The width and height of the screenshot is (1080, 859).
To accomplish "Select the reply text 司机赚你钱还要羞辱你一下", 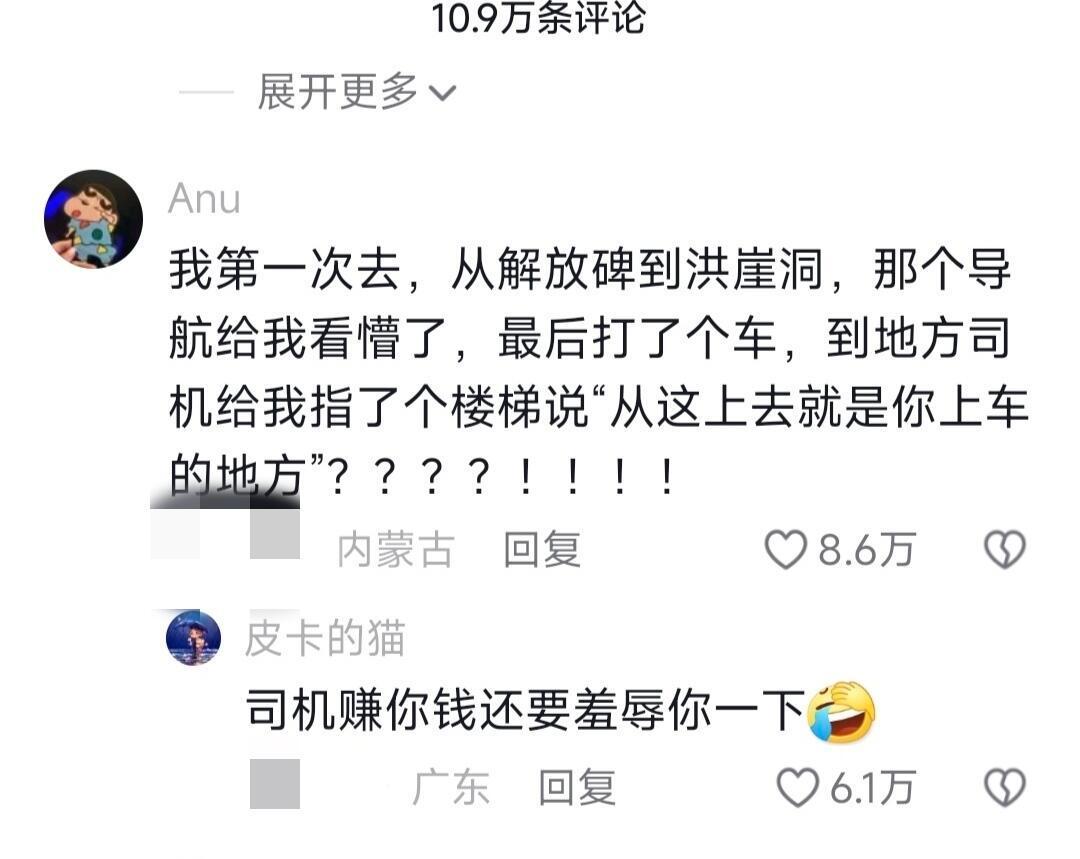I will 526,710.
